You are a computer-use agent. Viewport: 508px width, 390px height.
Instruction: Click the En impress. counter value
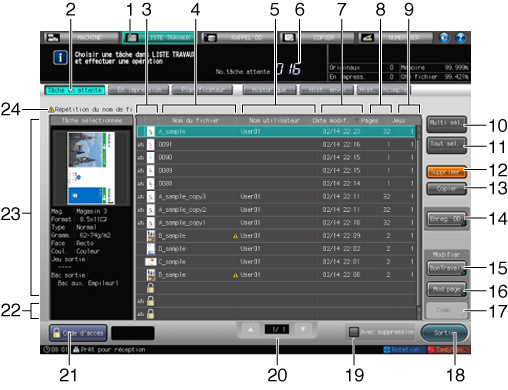pos(392,77)
